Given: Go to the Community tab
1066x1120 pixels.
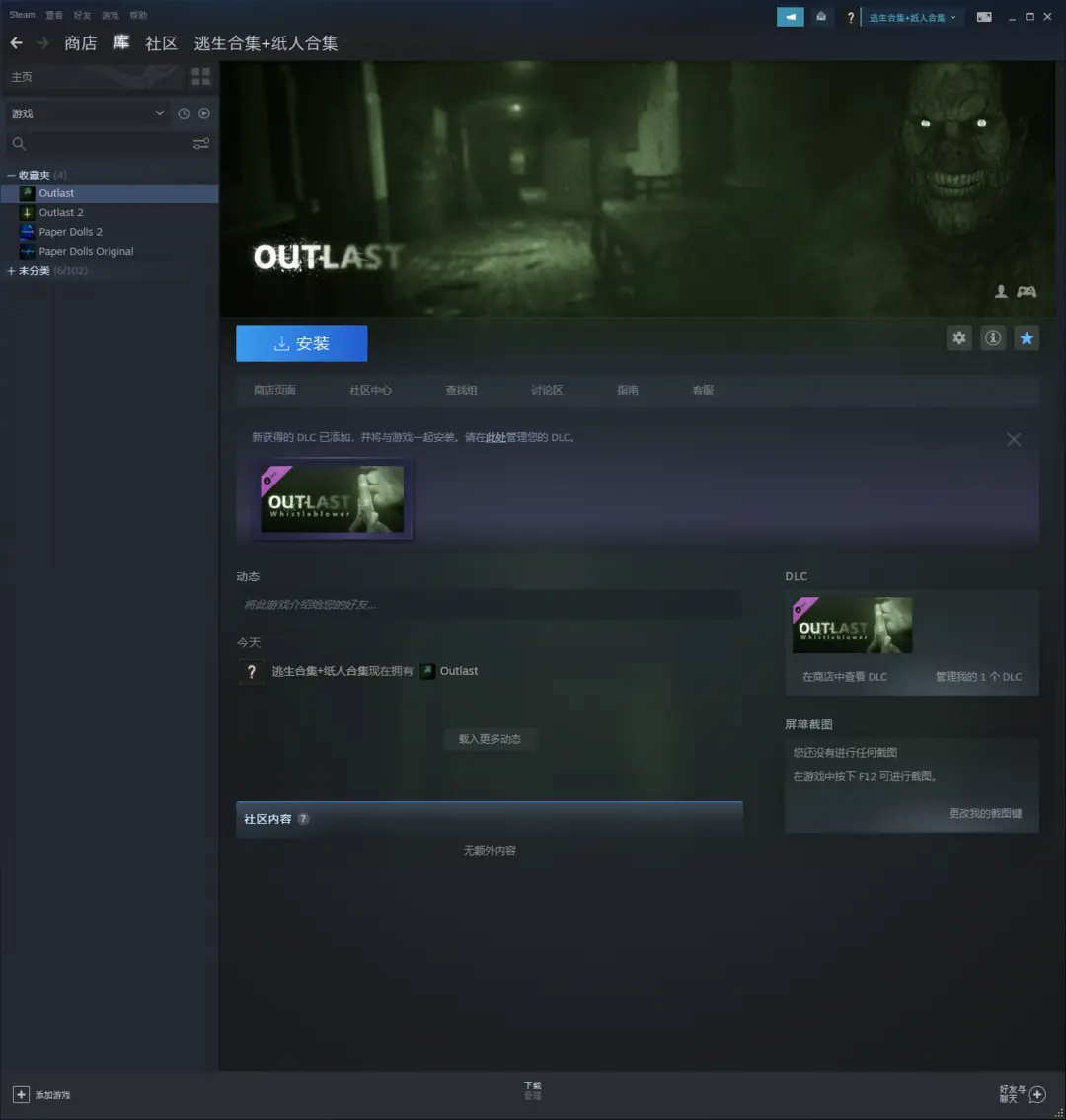Looking at the screenshot, I should click(162, 43).
